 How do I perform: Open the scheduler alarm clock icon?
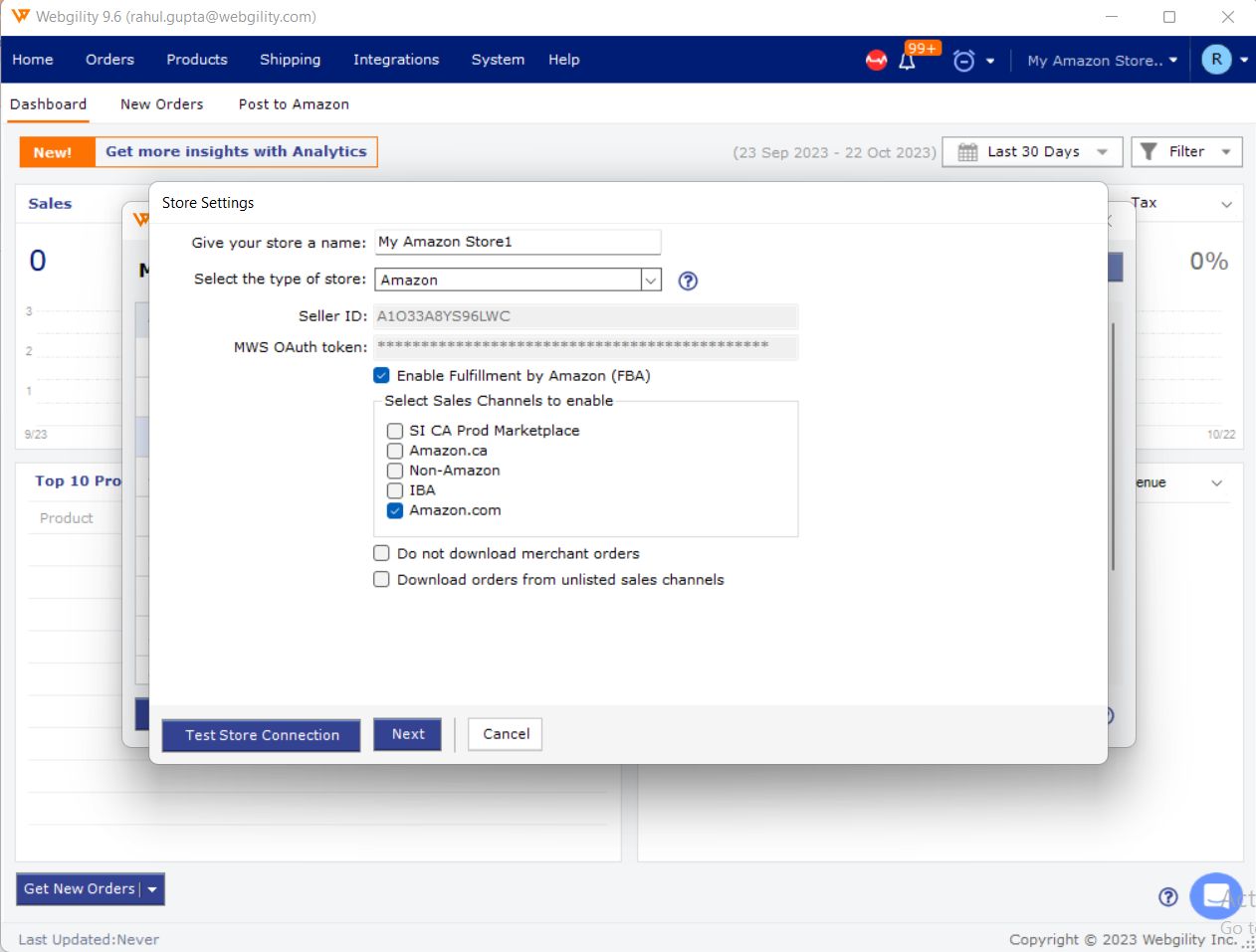pos(963,61)
